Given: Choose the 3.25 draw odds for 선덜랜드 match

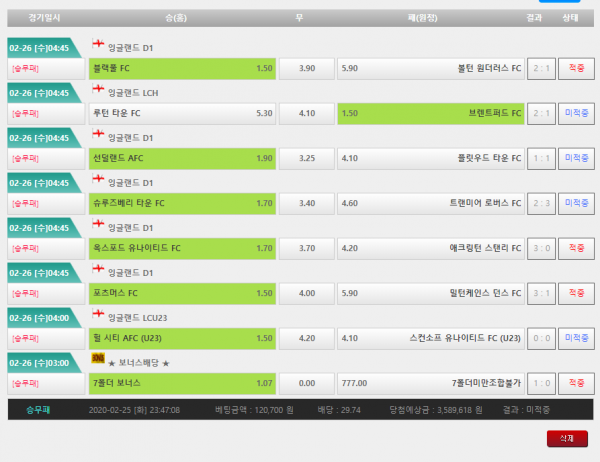Looking at the screenshot, I should click(x=307, y=158).
